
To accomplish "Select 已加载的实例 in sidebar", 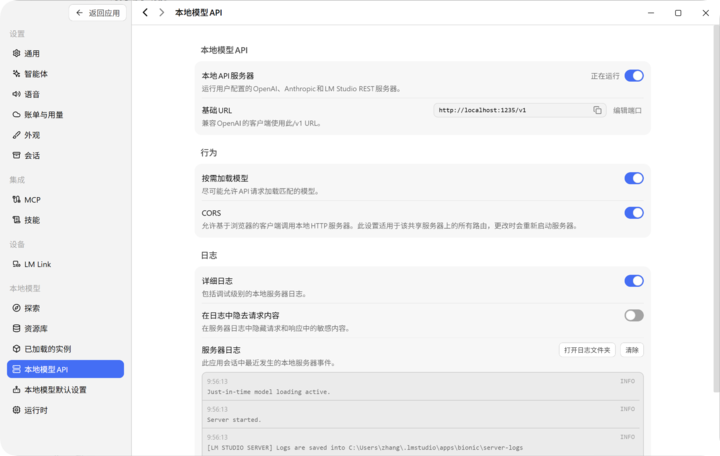I will (x=65, y=349).
